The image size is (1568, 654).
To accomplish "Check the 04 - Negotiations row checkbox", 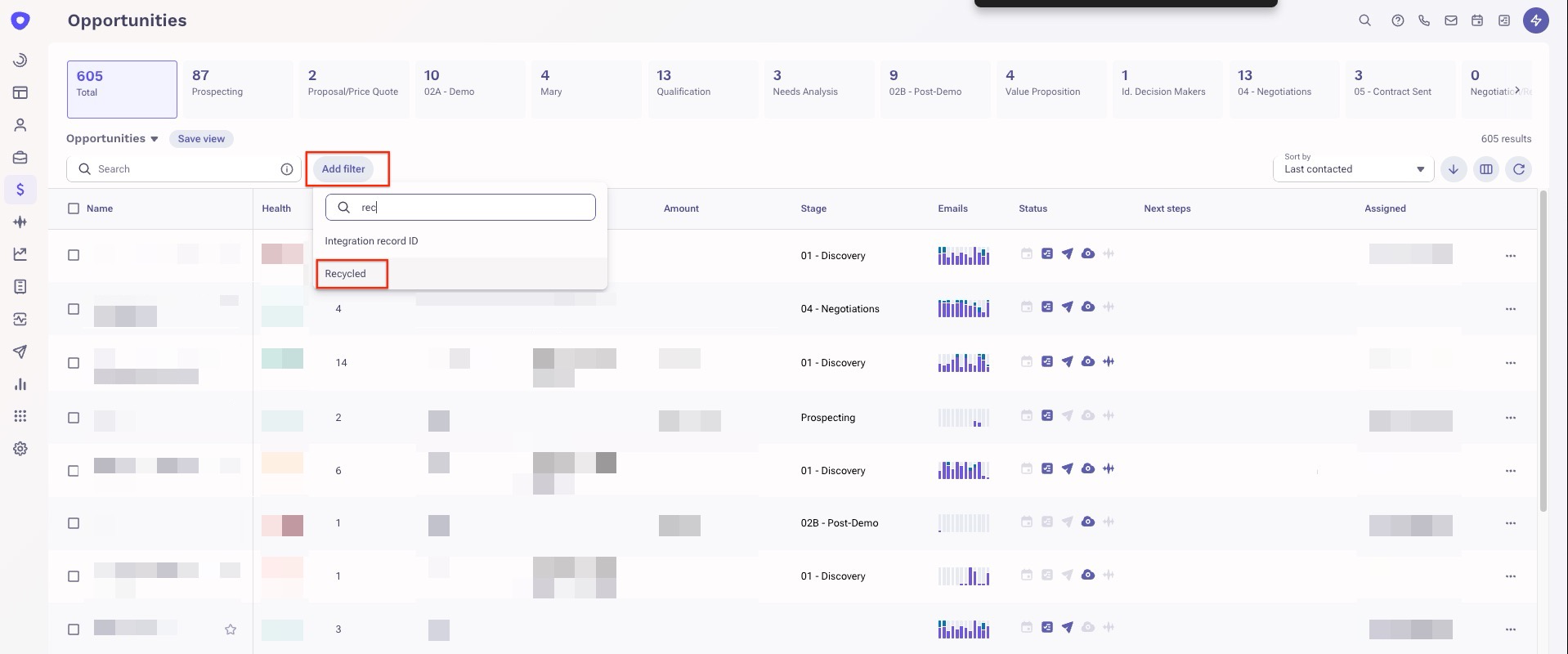I will point(74,309).
